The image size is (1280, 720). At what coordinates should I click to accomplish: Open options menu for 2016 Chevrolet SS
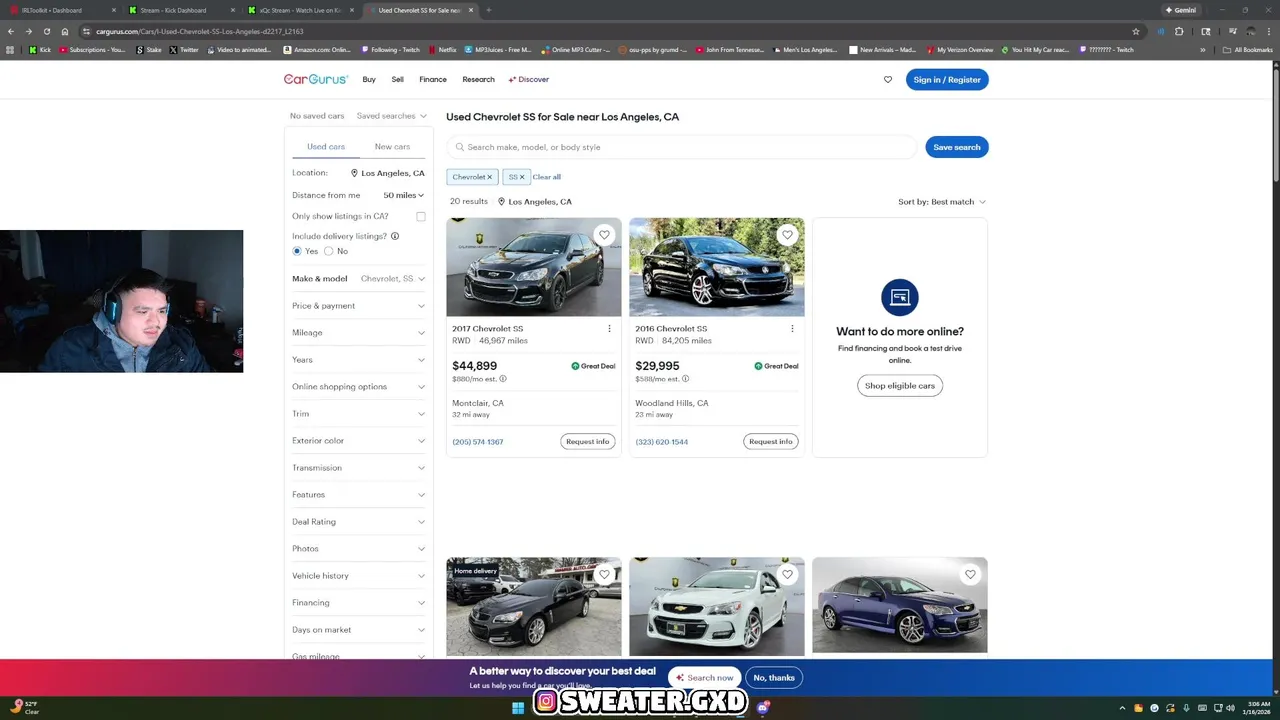pos(792,328)
